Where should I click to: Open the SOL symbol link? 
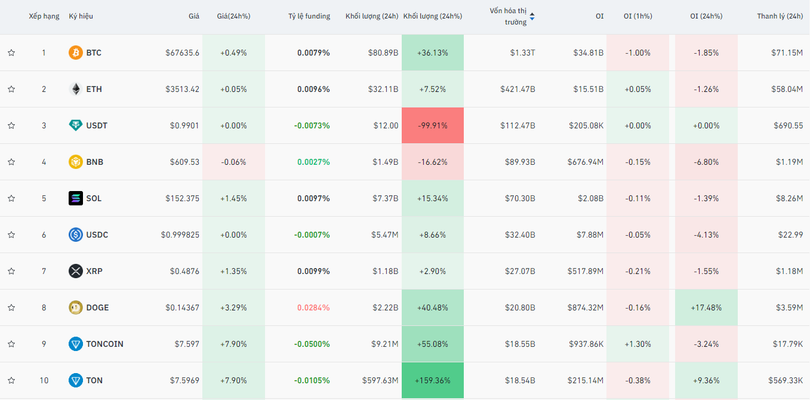(x=94, y=199)
